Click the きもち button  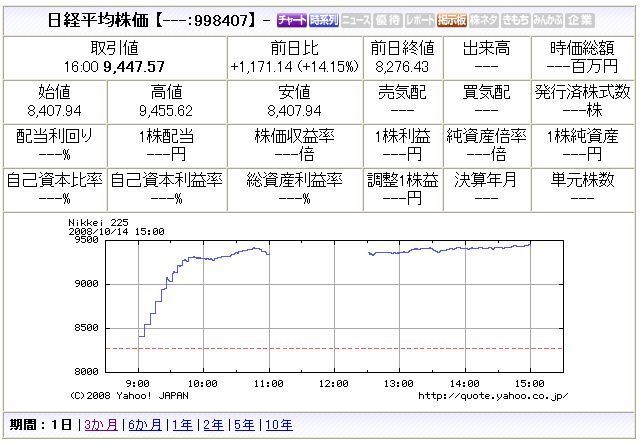pyautogui.click(x=514, y=20)
